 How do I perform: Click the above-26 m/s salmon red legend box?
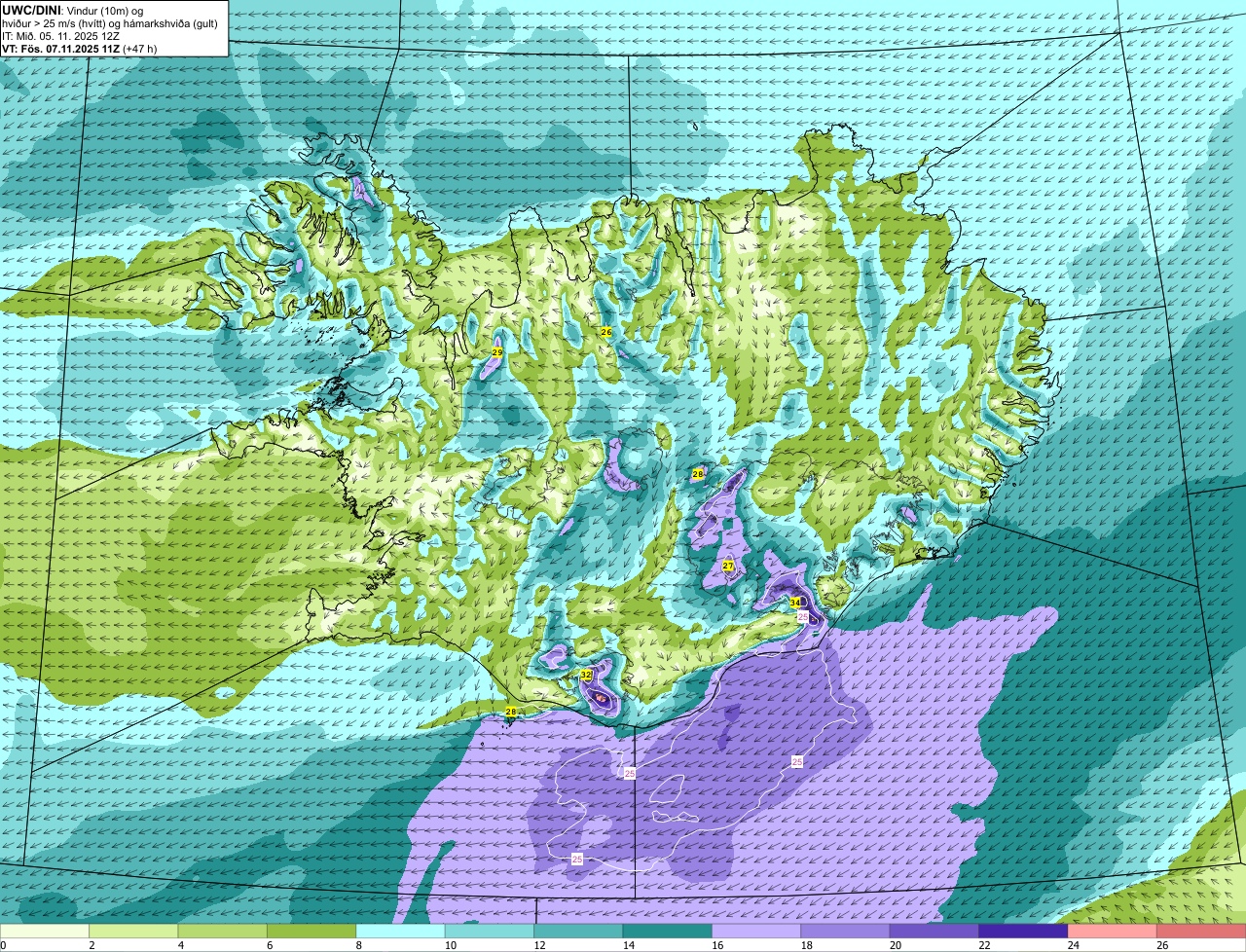[1201, 931]
